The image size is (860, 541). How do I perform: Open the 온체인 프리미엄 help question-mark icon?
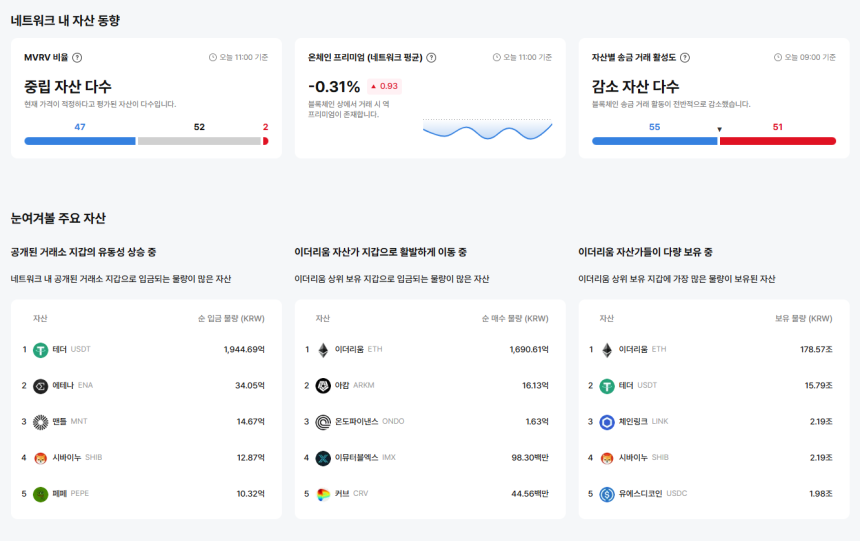pos(432,58)
